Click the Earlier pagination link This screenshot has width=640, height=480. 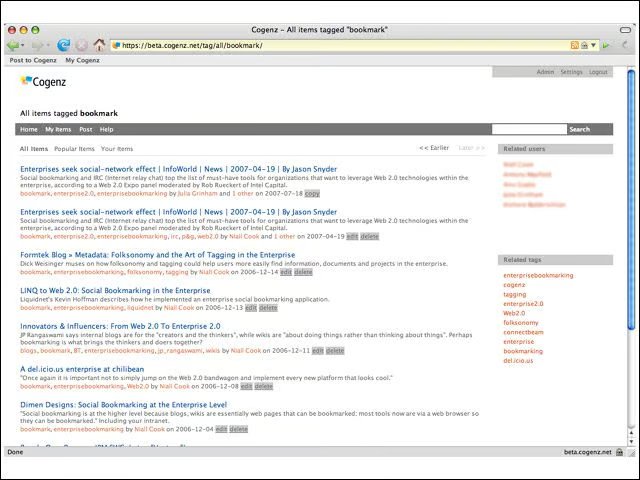(434, 148)
